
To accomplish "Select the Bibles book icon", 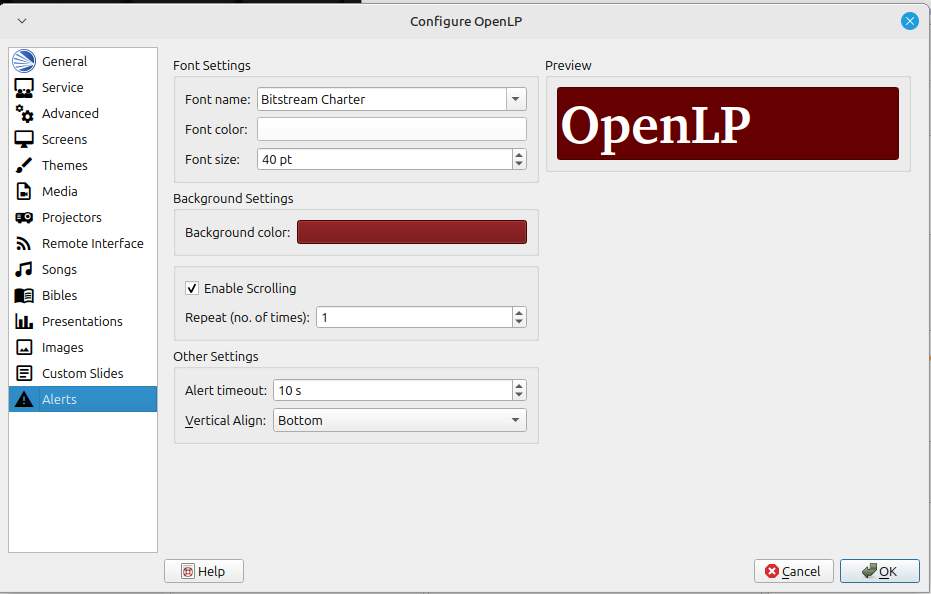I will click(24, 296).
